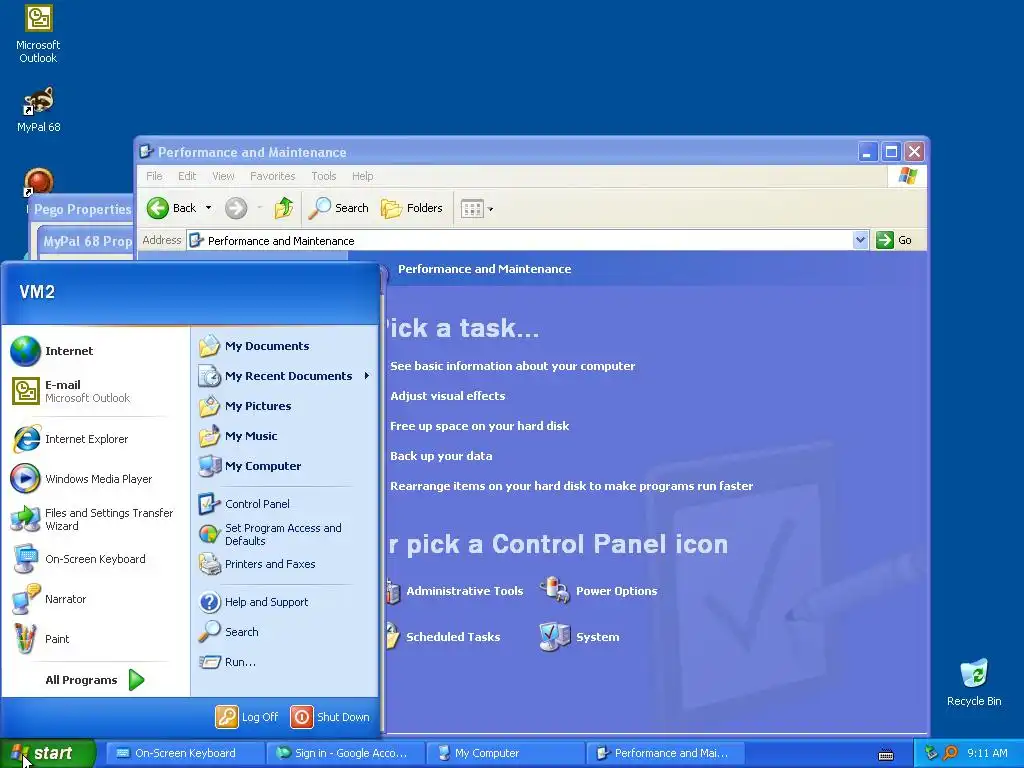Click Free up space on your hard disk

click(x=480, y=426)
